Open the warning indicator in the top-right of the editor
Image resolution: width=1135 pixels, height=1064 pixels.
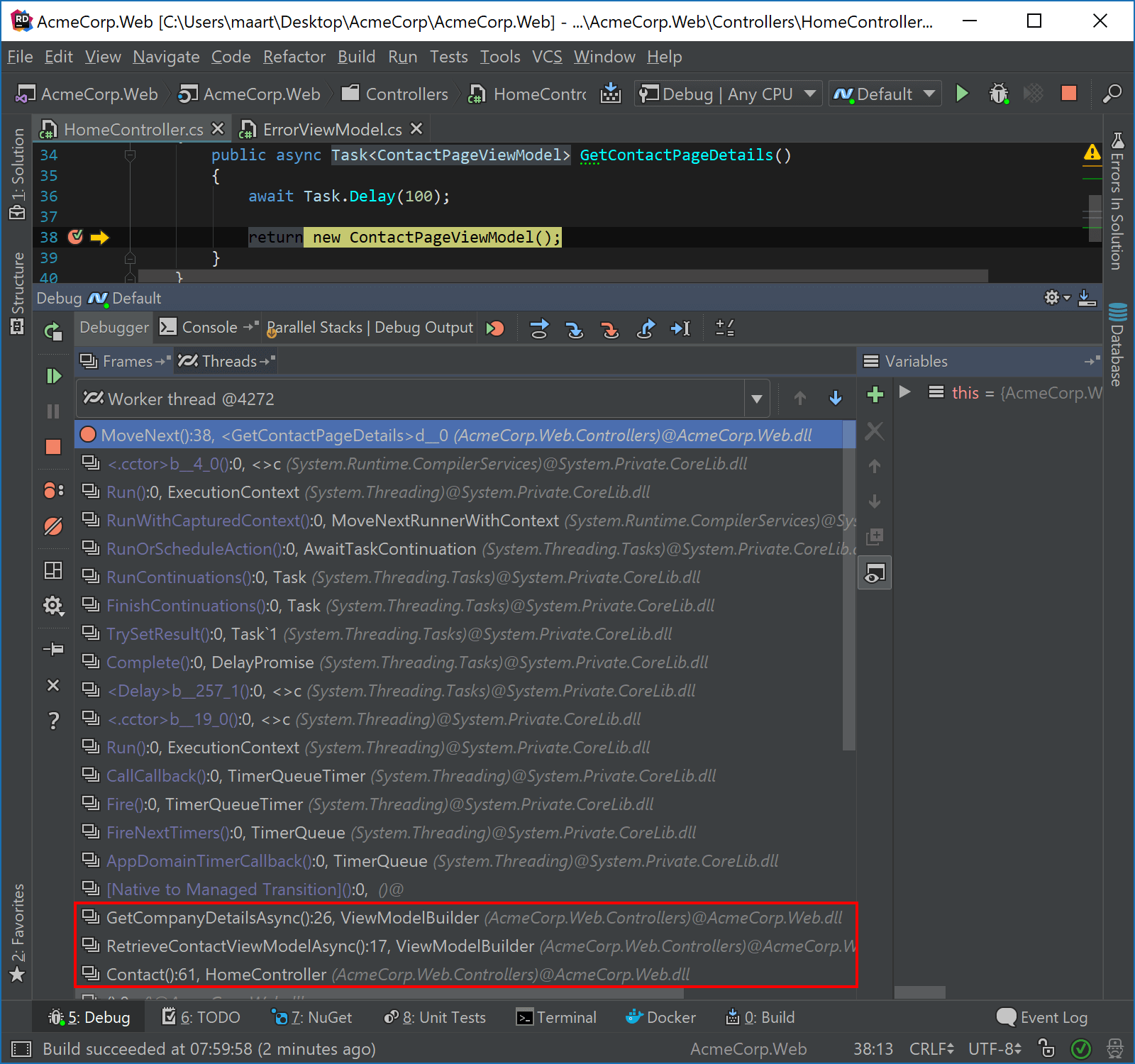point(1092,153)
